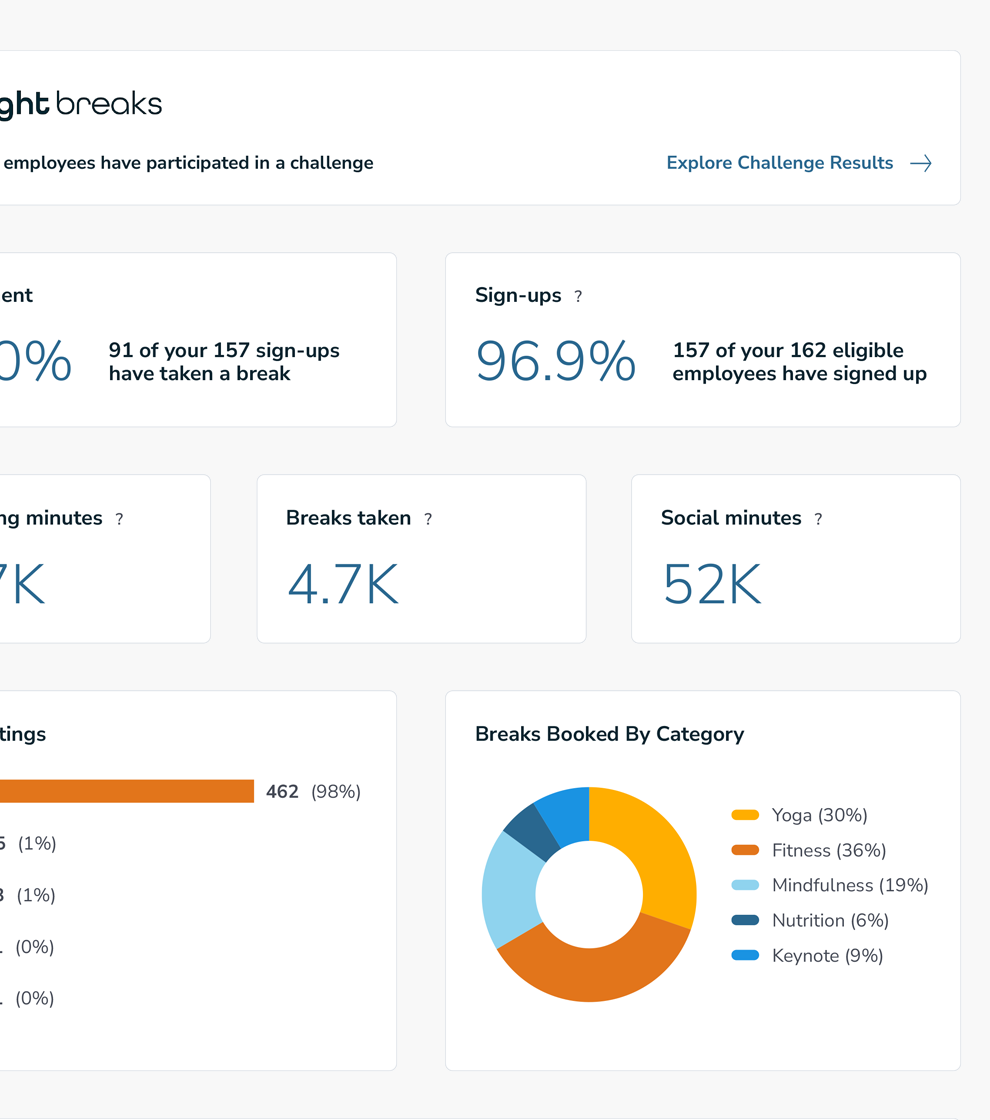Show help tooltip for Social minutes

click(818, 519)
